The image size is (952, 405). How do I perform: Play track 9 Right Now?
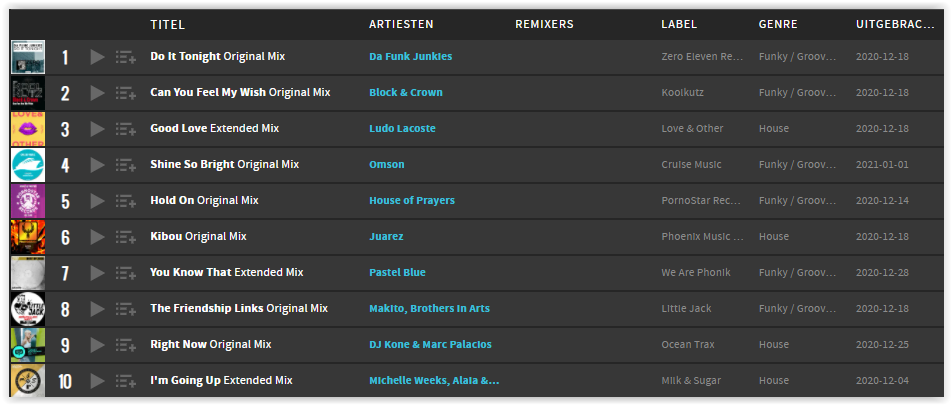(97, 345)
